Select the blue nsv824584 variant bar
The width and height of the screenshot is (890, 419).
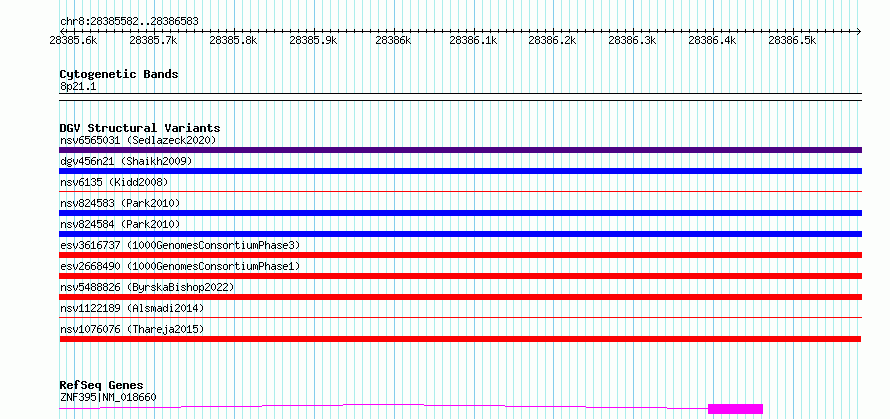click(x=460, y=234)
